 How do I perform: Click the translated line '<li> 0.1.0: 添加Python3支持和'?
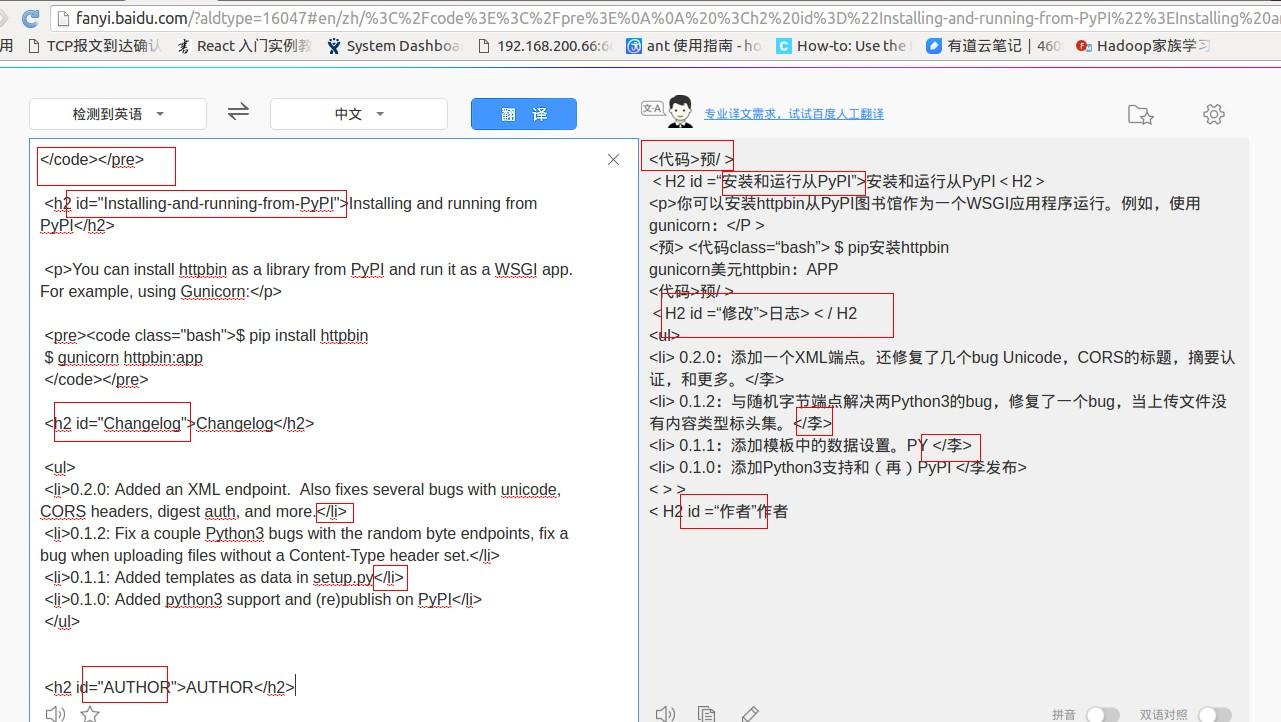click(838, 467)
